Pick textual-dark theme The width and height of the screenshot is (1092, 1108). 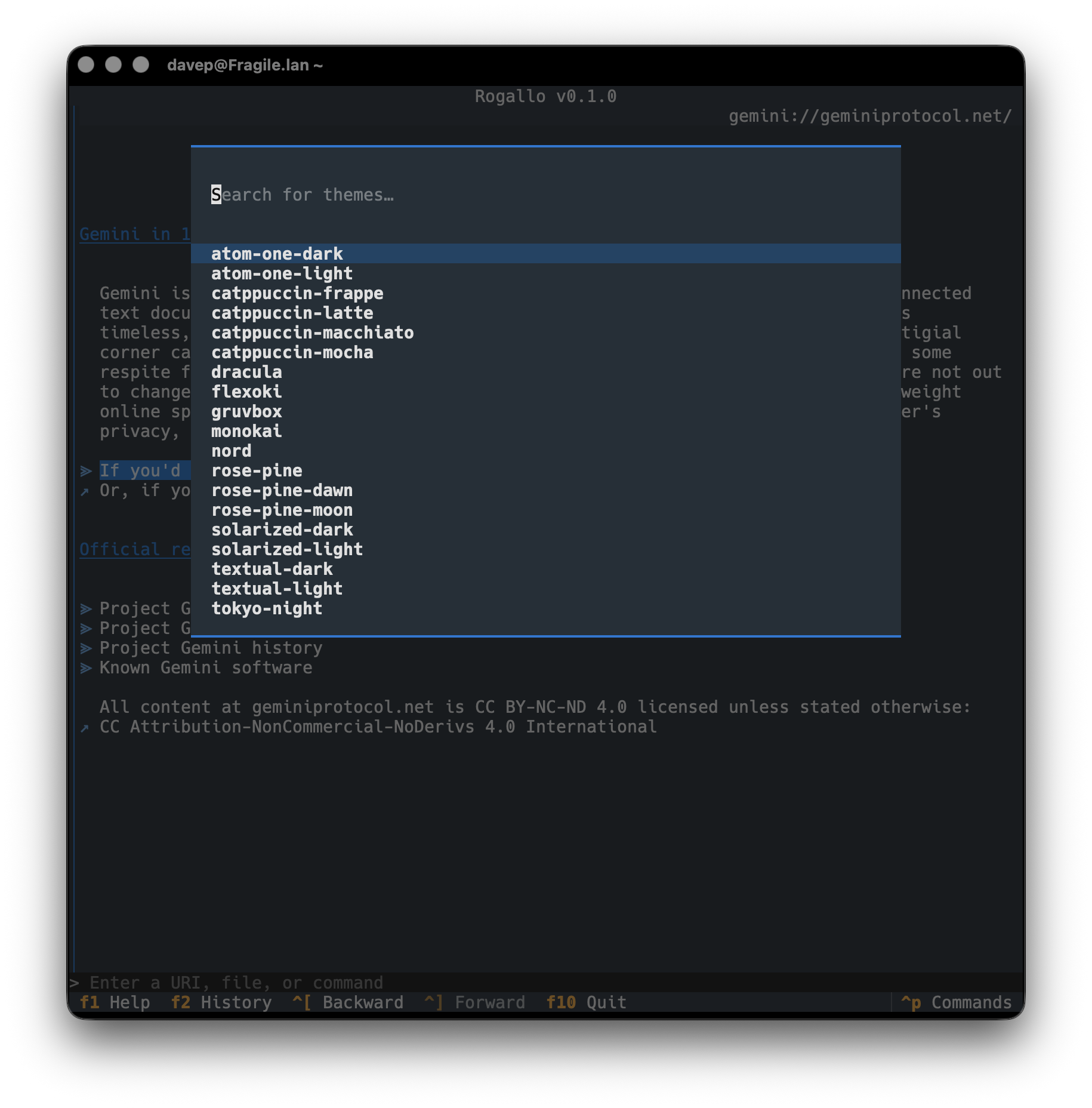545,569
